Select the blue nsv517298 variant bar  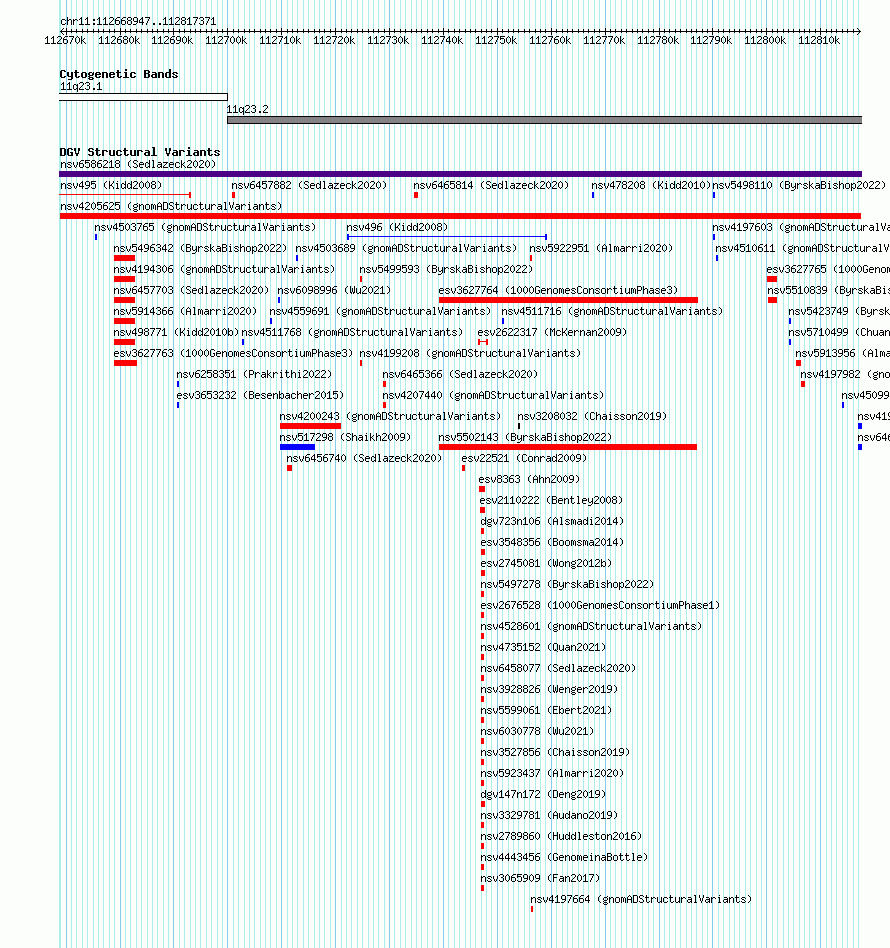(x=297, y=447)
